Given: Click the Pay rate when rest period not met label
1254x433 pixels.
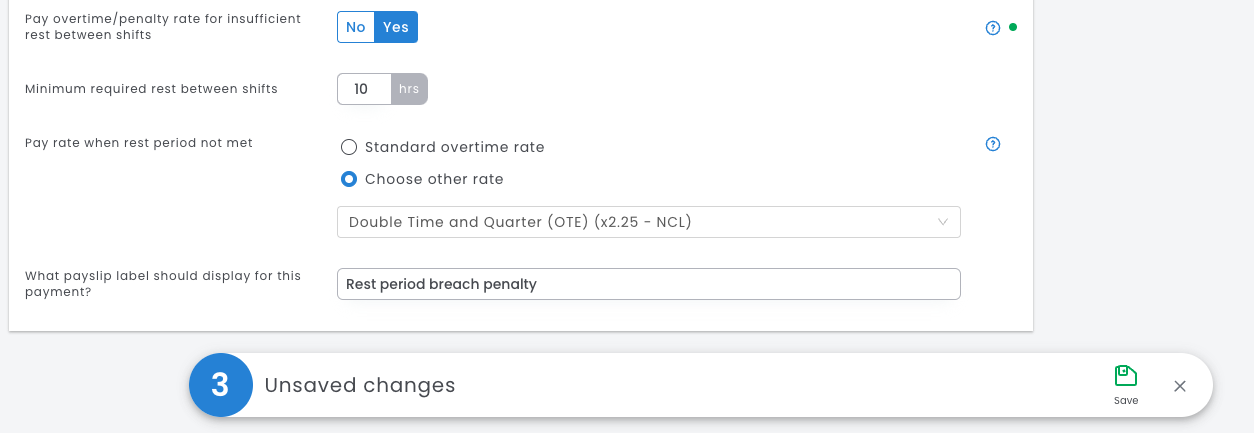Looking at the screenshot, I should [x=139, y=143].
